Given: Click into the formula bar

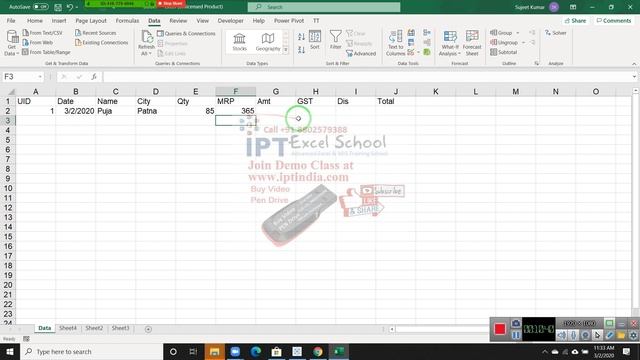Looking at the screenshot, I should [x=367, y=77].
